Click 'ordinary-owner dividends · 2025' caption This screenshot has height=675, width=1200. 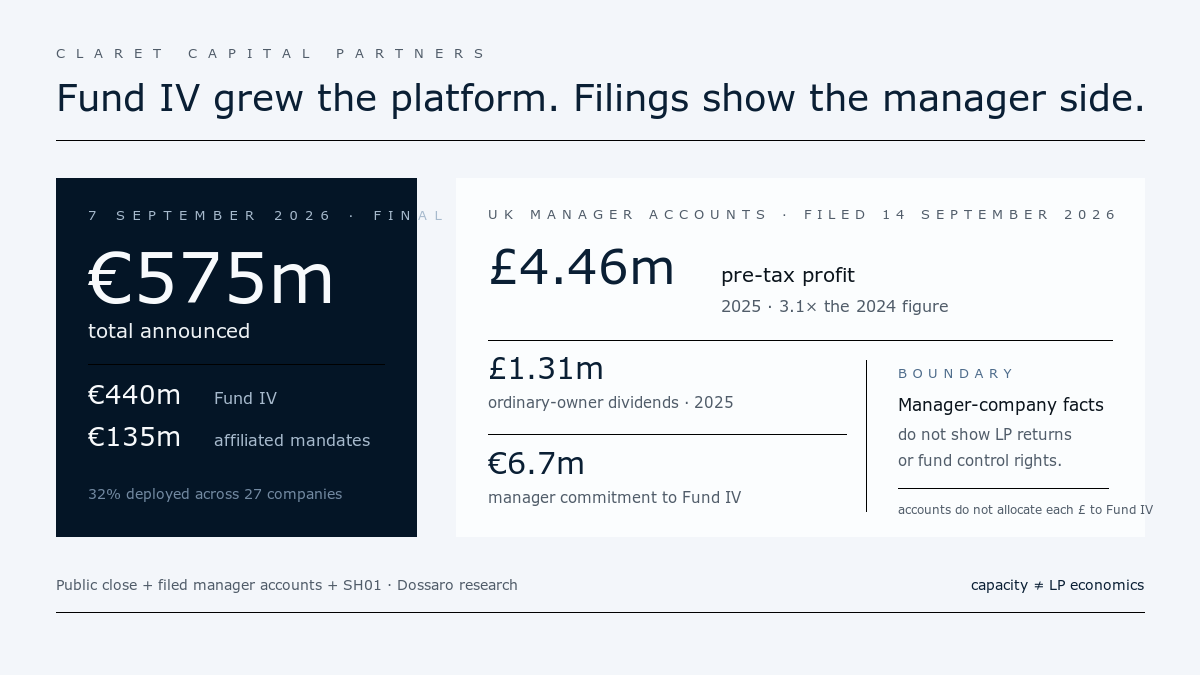click(610, 403)
